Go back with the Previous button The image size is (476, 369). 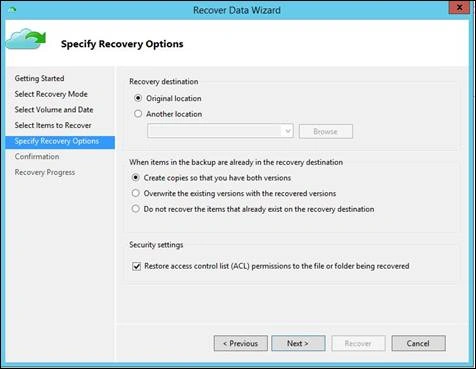[240, 343]
